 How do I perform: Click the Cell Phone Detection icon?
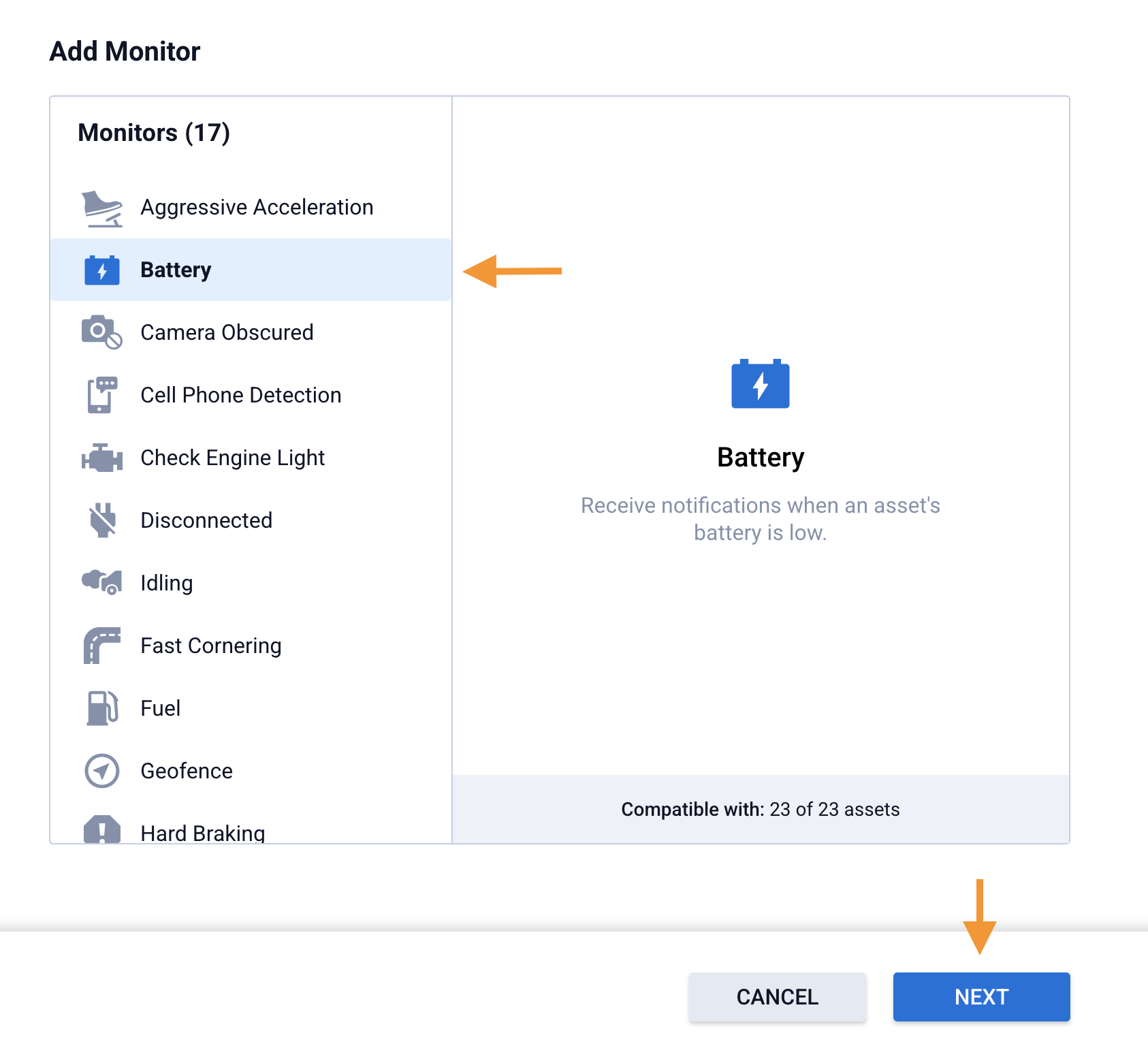[102, 395]
